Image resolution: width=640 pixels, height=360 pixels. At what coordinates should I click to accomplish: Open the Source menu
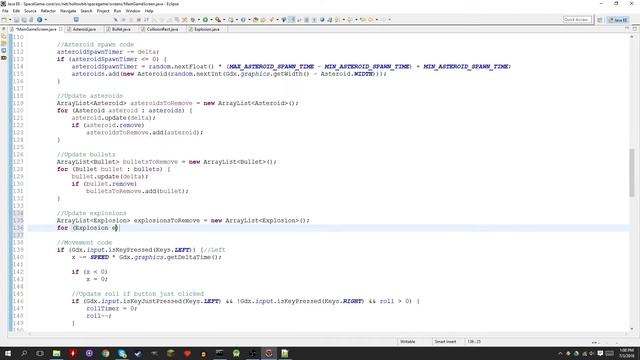[x=30, y=11]
